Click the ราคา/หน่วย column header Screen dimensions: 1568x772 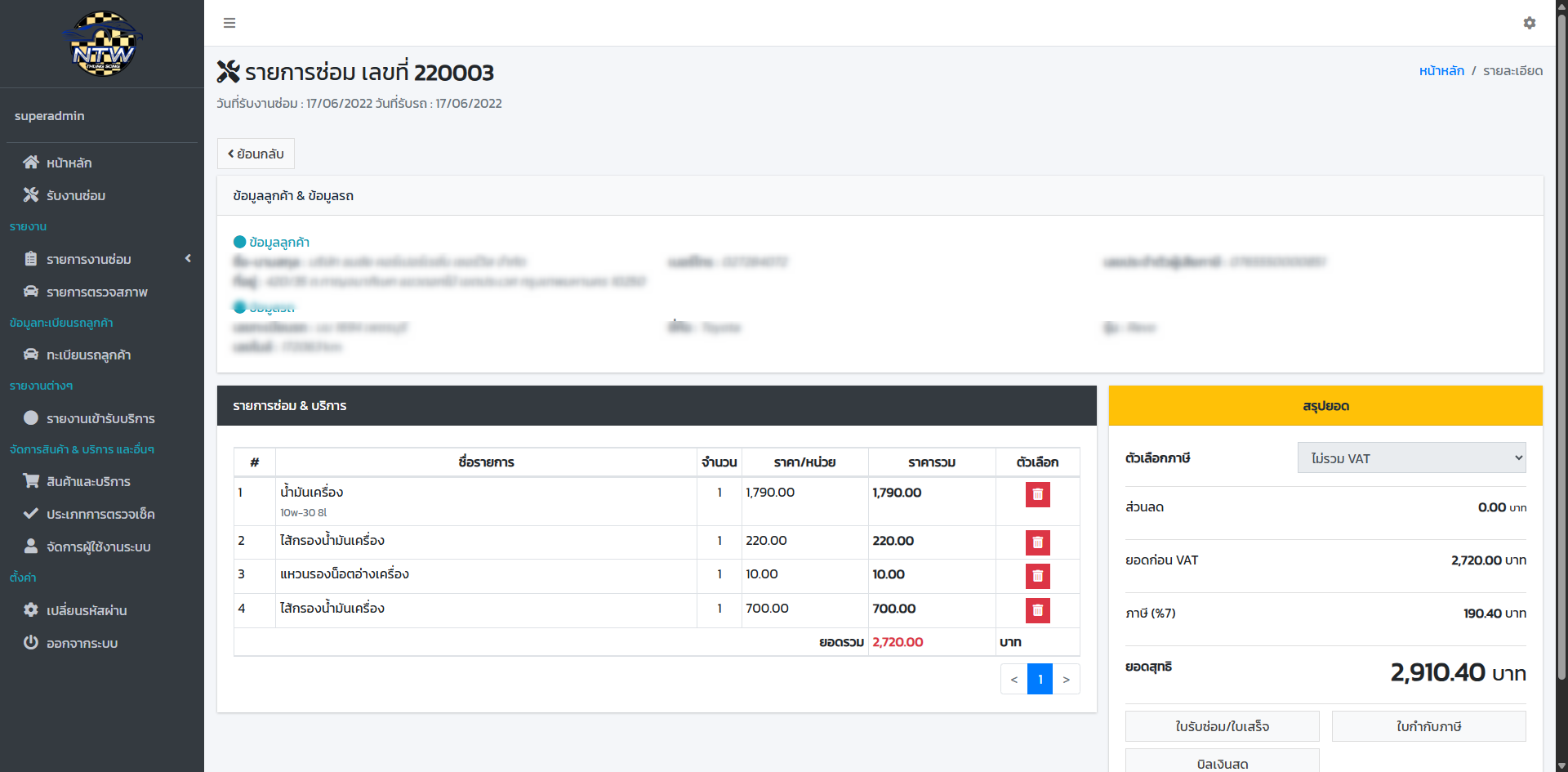click(804, 462)
